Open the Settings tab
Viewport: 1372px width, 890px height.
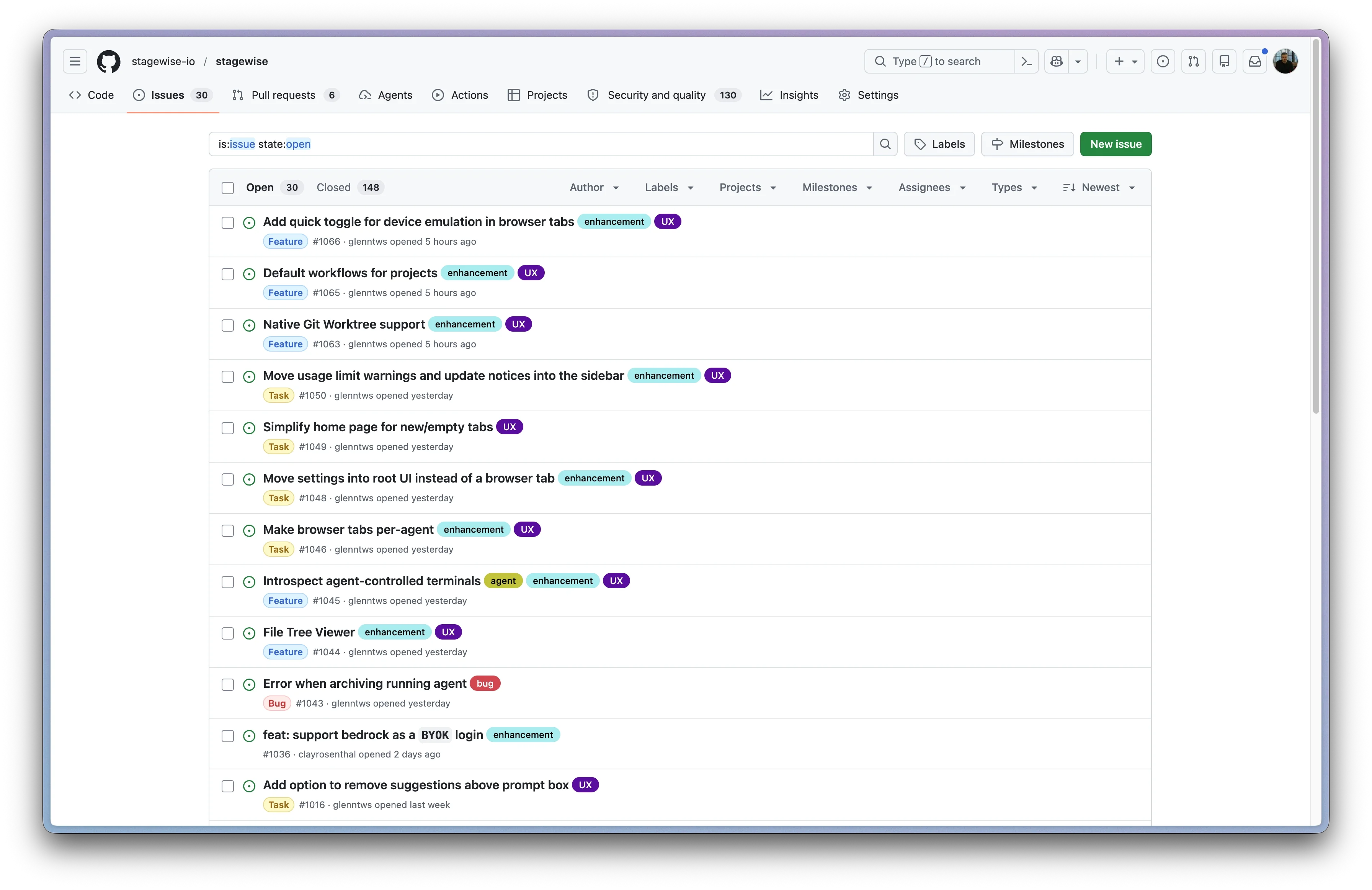(x=869, y=95)
